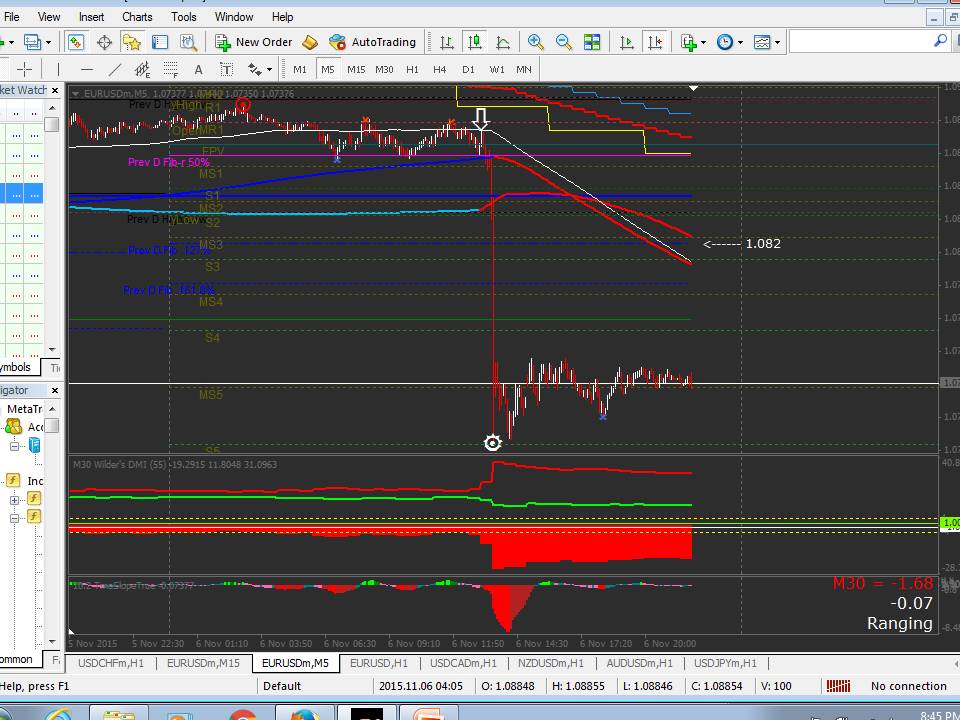The height and width of the screenshot is (720, 960).
Task: Click in the toolbar search field
Action: click(x=860, y=42)
